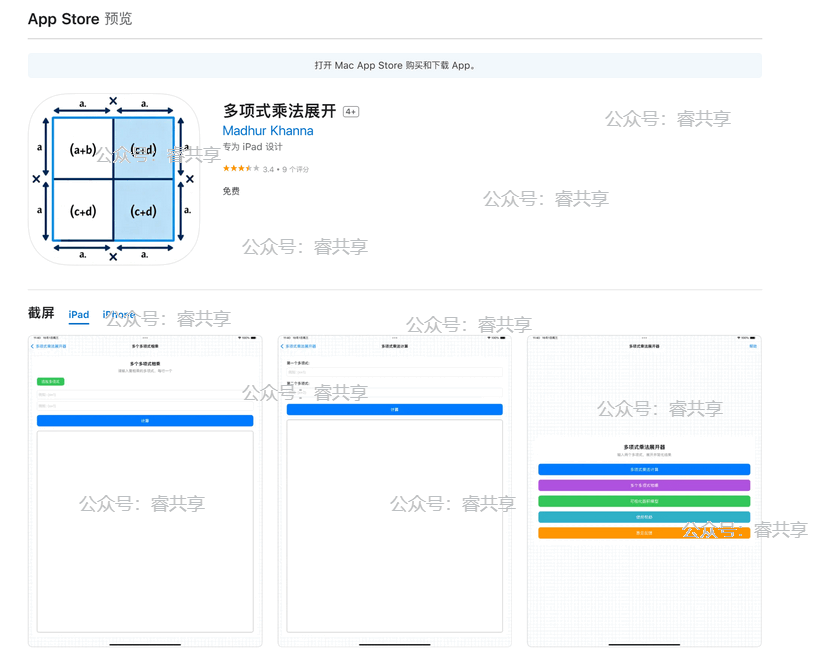Image resolution: width=825 pixels, height=661 pixels.
Task: Open the first iPad screenshot thumbnail
Action: [x=145, y=490]
